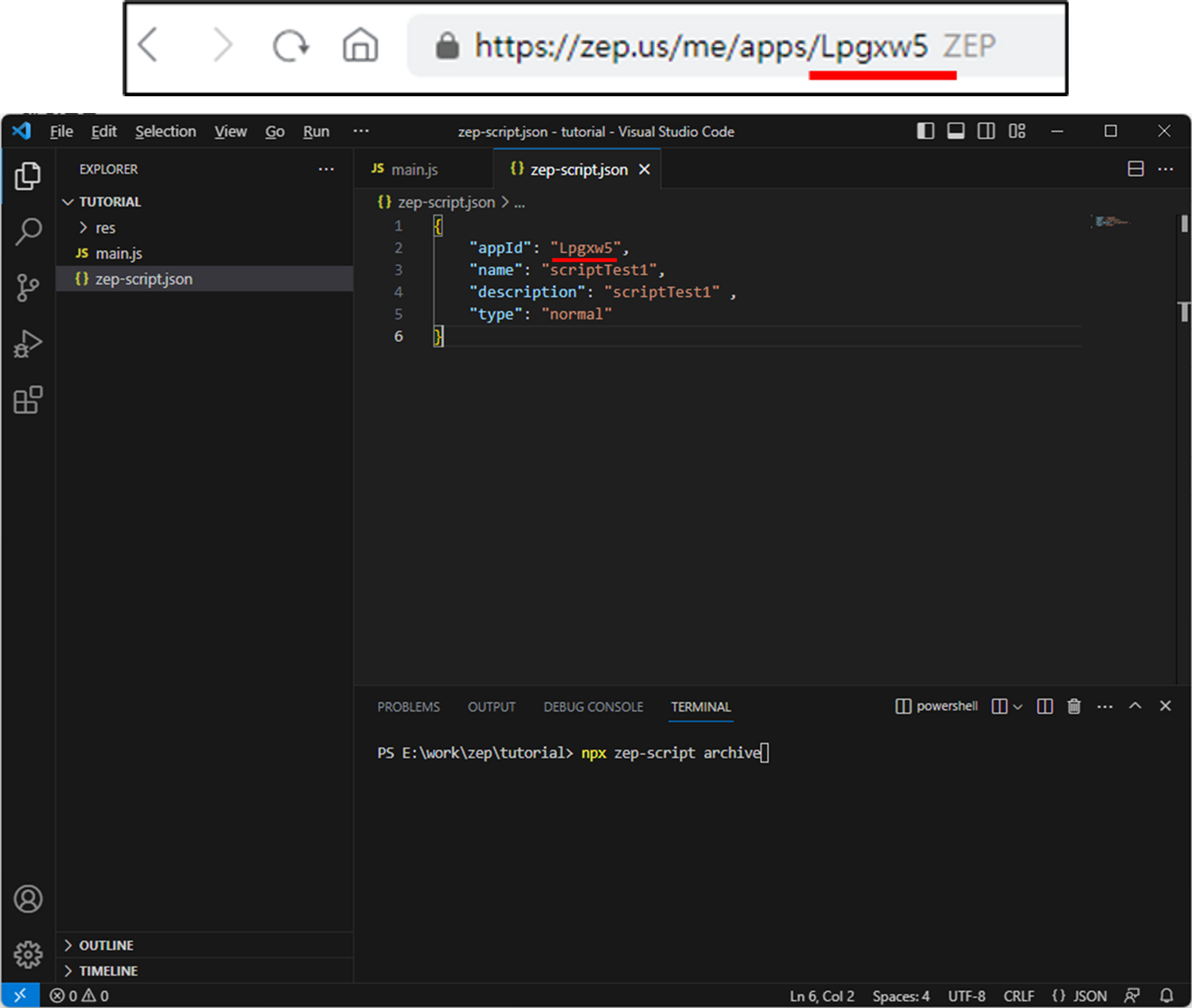Click the terminal command line
1192x1008 pixels.
(x=573, y=753)
